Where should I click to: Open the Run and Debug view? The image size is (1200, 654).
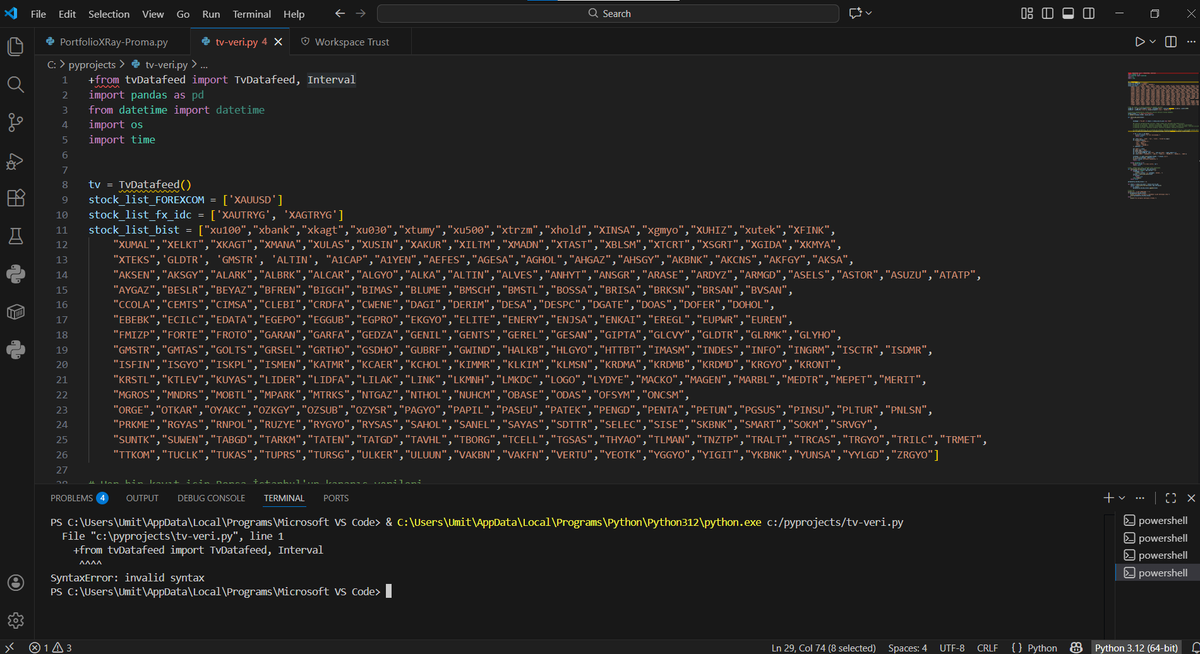coord(15,161)
